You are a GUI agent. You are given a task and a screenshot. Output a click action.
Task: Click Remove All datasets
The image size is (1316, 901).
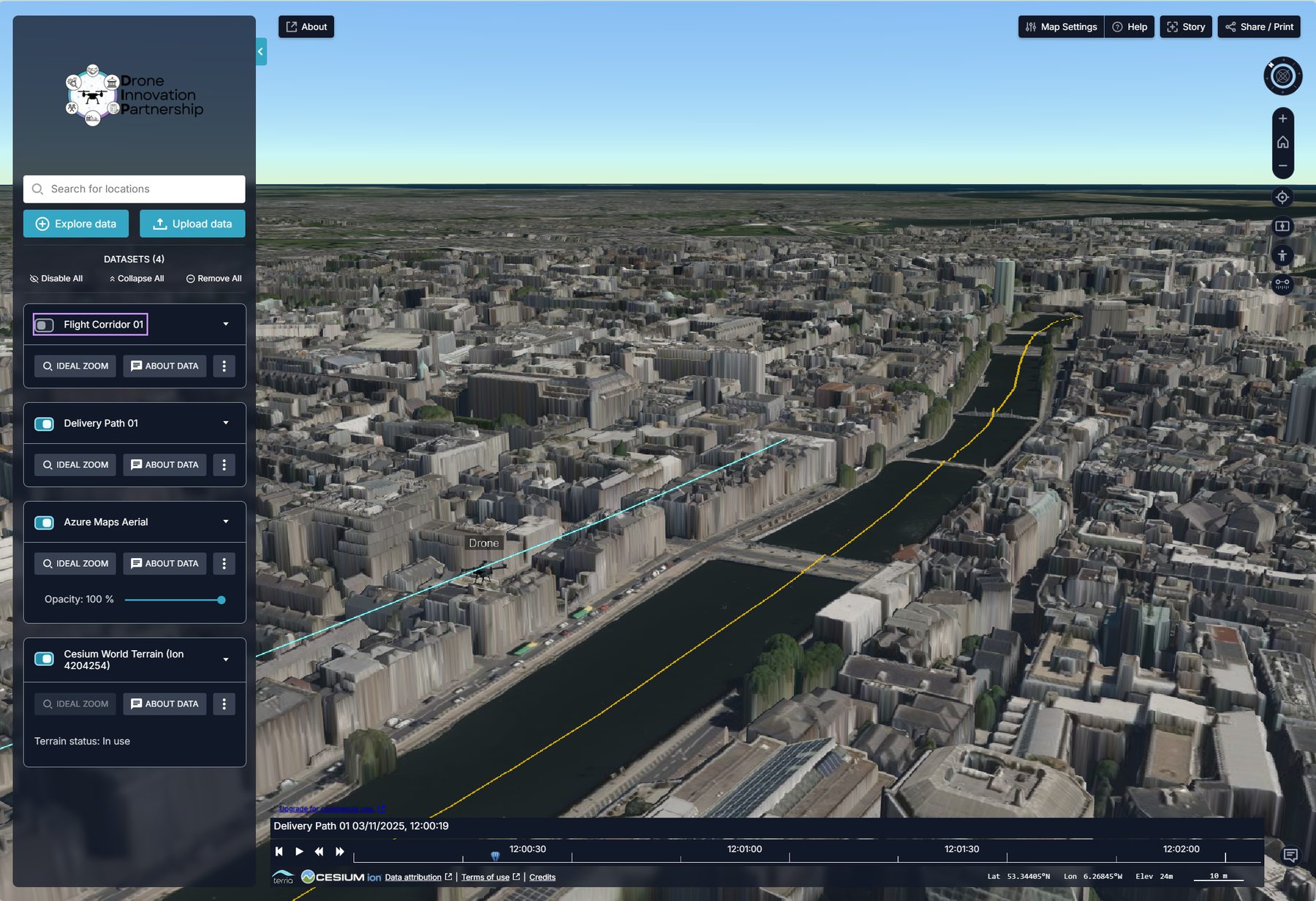[x=213, y=279]
